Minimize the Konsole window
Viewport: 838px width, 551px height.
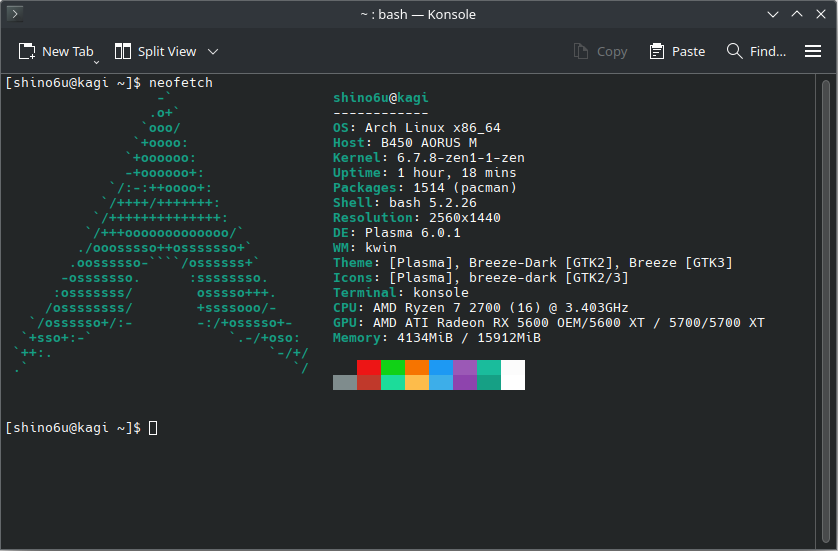pos(773,14)
